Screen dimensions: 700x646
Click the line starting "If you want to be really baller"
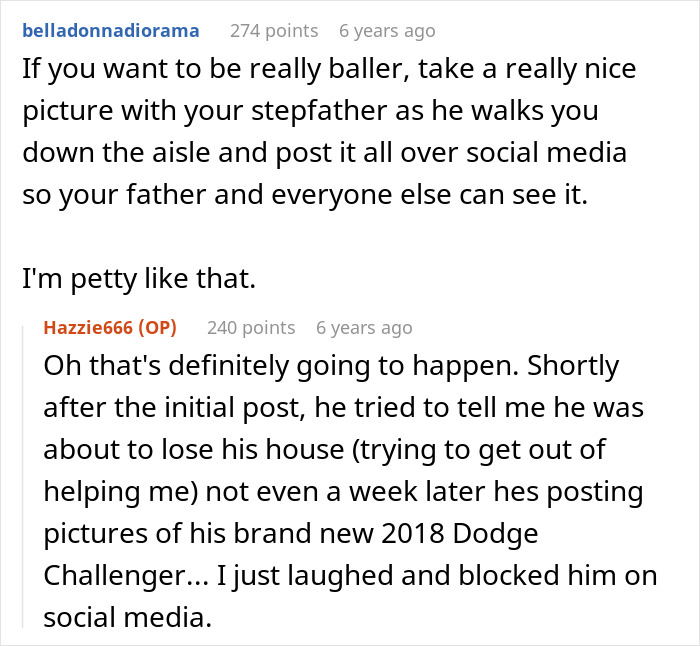(328, 71)
